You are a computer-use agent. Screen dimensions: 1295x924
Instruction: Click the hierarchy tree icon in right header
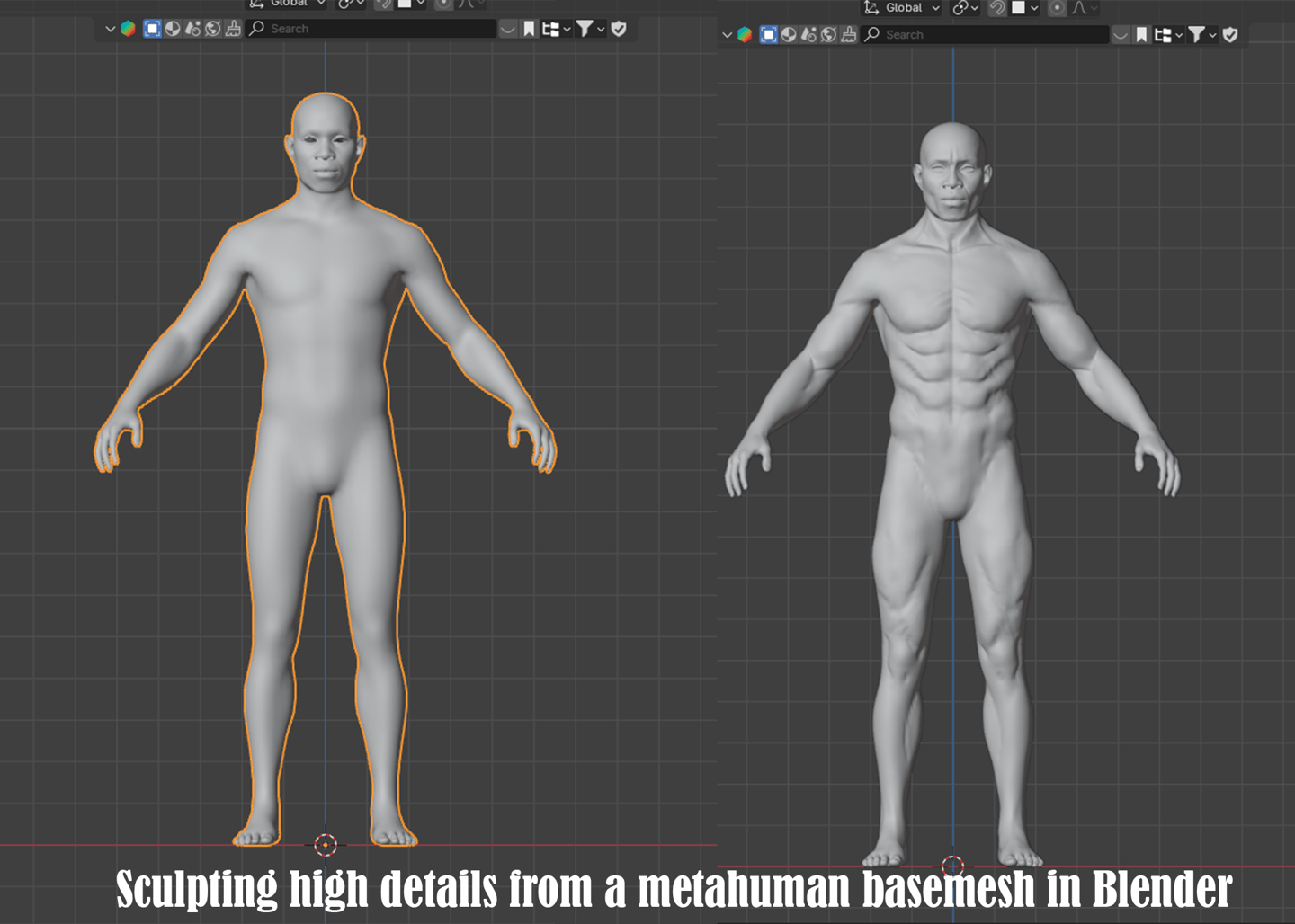pos(1163,35)
